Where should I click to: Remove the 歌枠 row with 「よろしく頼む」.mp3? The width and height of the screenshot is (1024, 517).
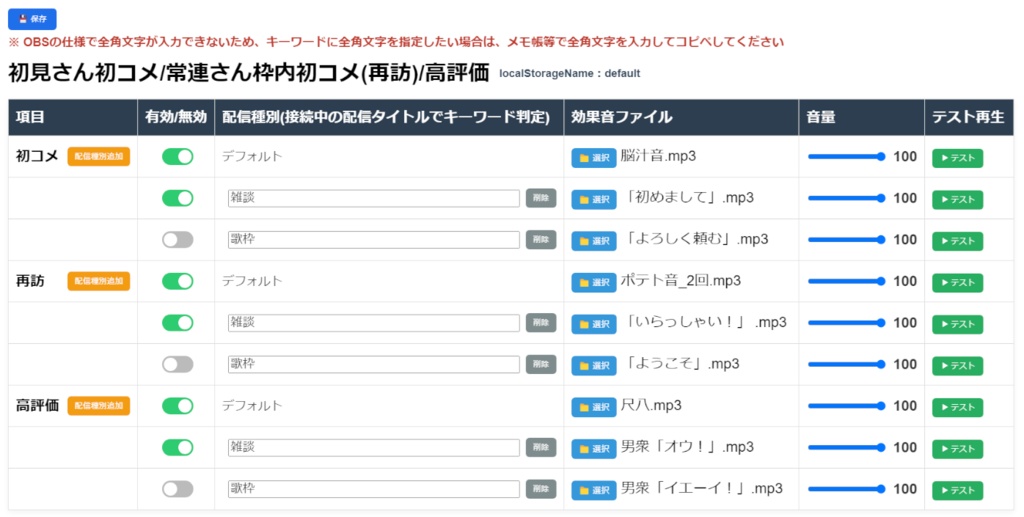point(541,240)
